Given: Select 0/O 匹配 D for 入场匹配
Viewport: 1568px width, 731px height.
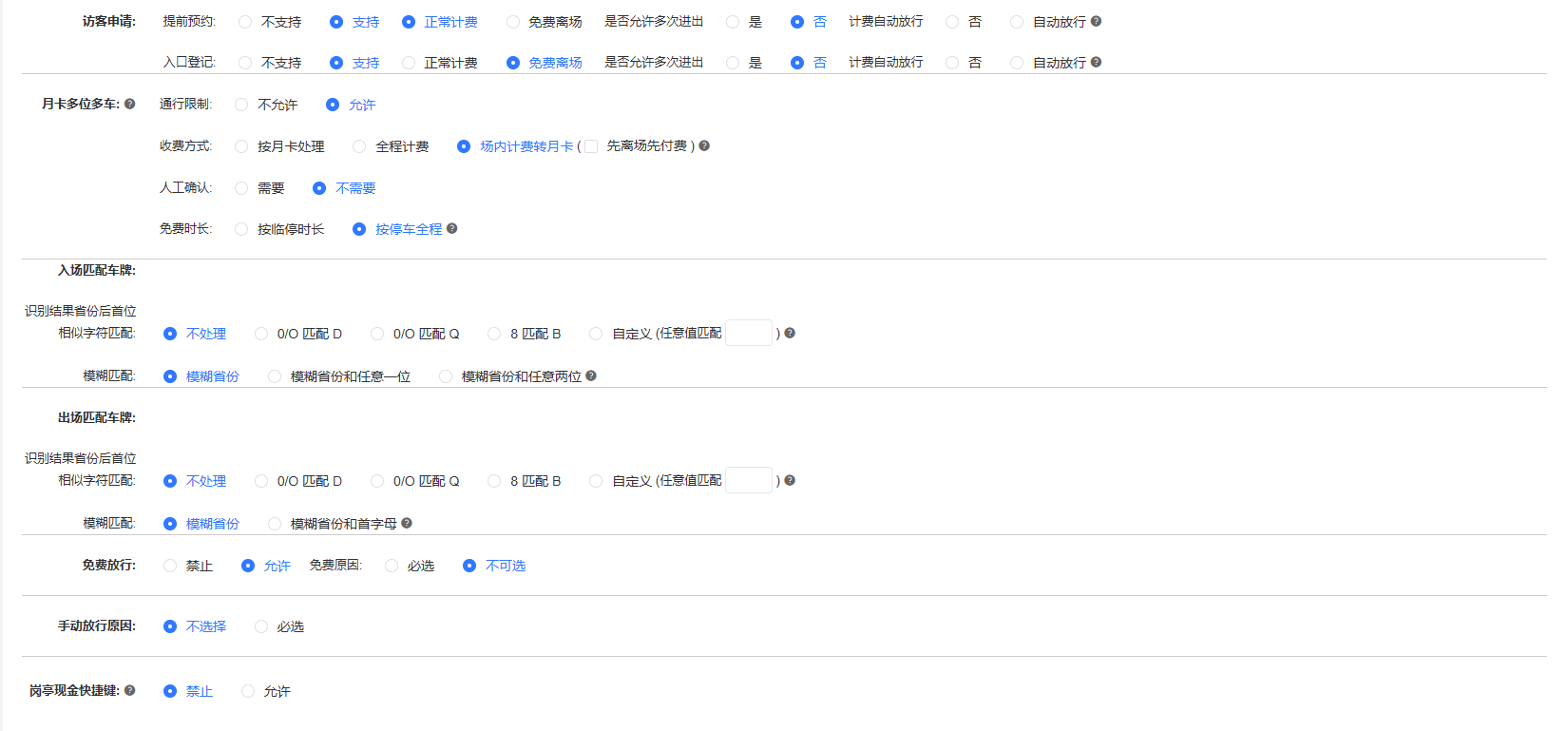Looking at the screenshot, I should (x=261, y=334).
